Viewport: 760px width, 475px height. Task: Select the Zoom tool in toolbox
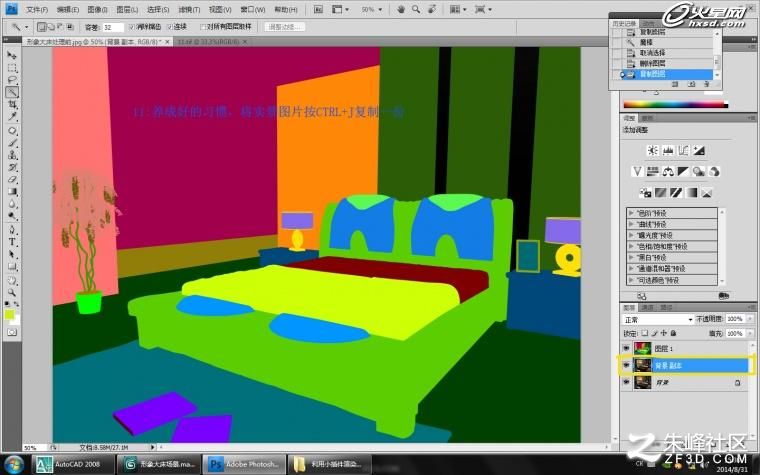12,292
